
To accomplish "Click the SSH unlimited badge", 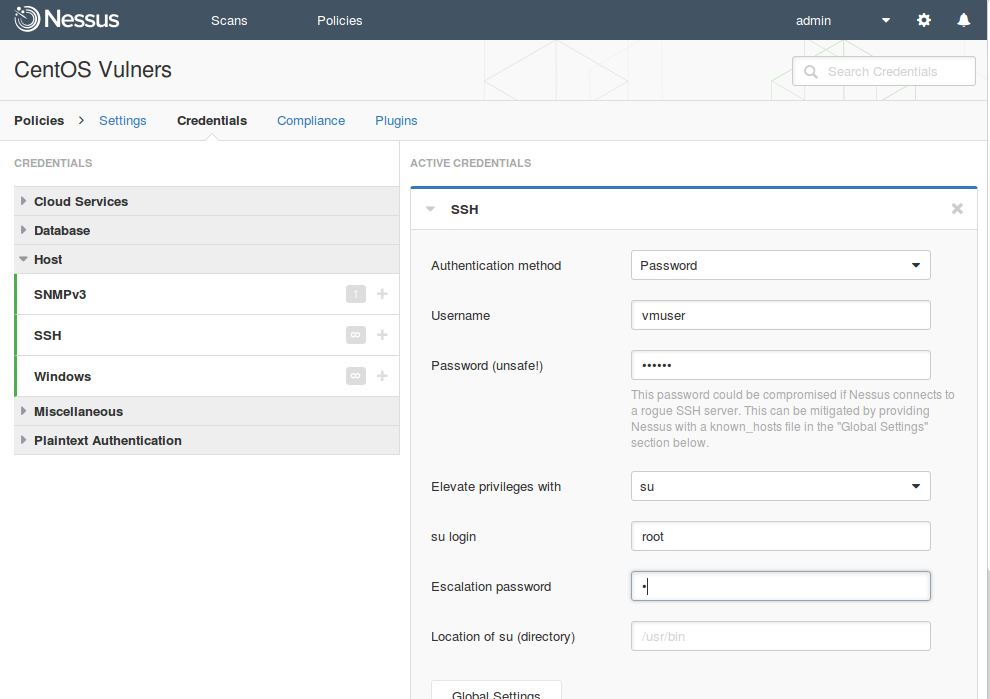I will point(355,335).
